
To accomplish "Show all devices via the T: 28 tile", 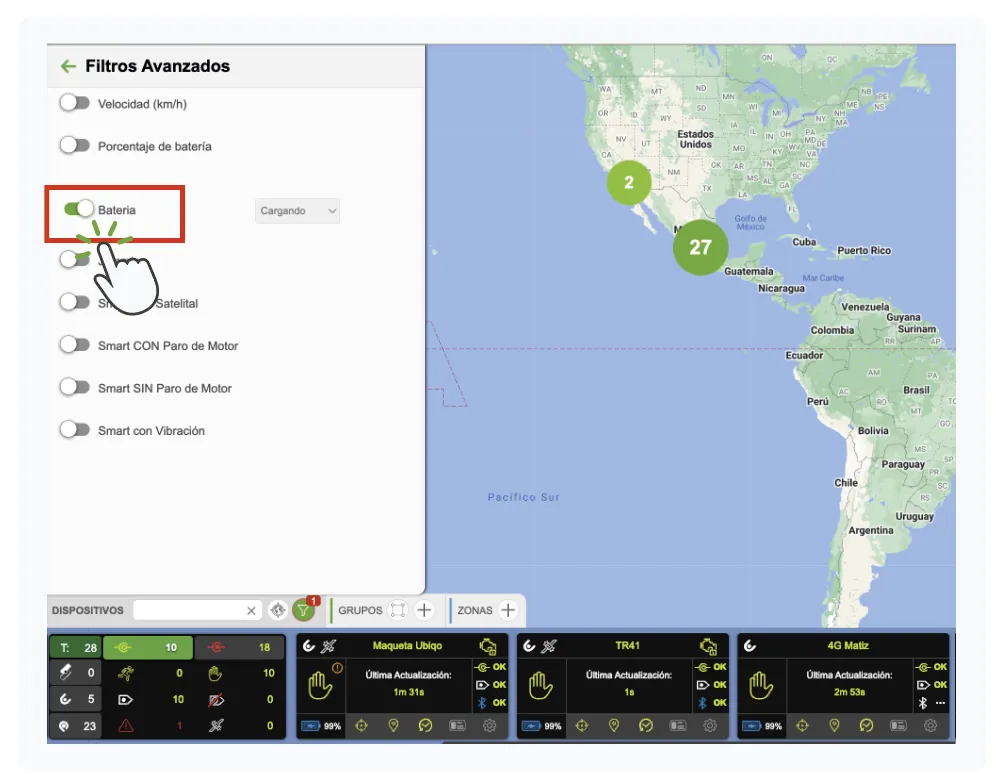I will [76, 648].
